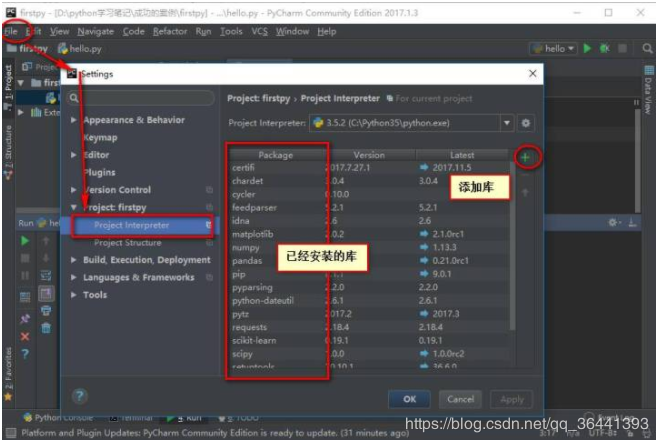Click the blue question help icon in Run panel
The width and height of the screenshot is (659, 443).
point(25,354)
